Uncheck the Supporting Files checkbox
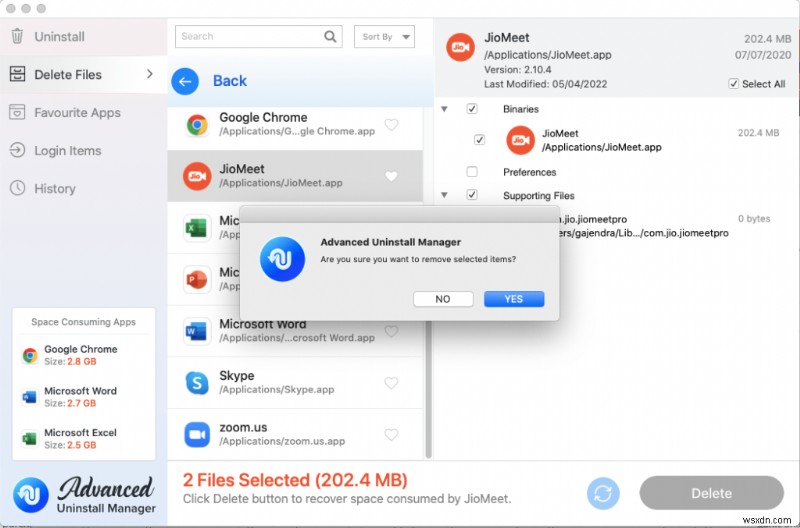 tap(472, 194)
